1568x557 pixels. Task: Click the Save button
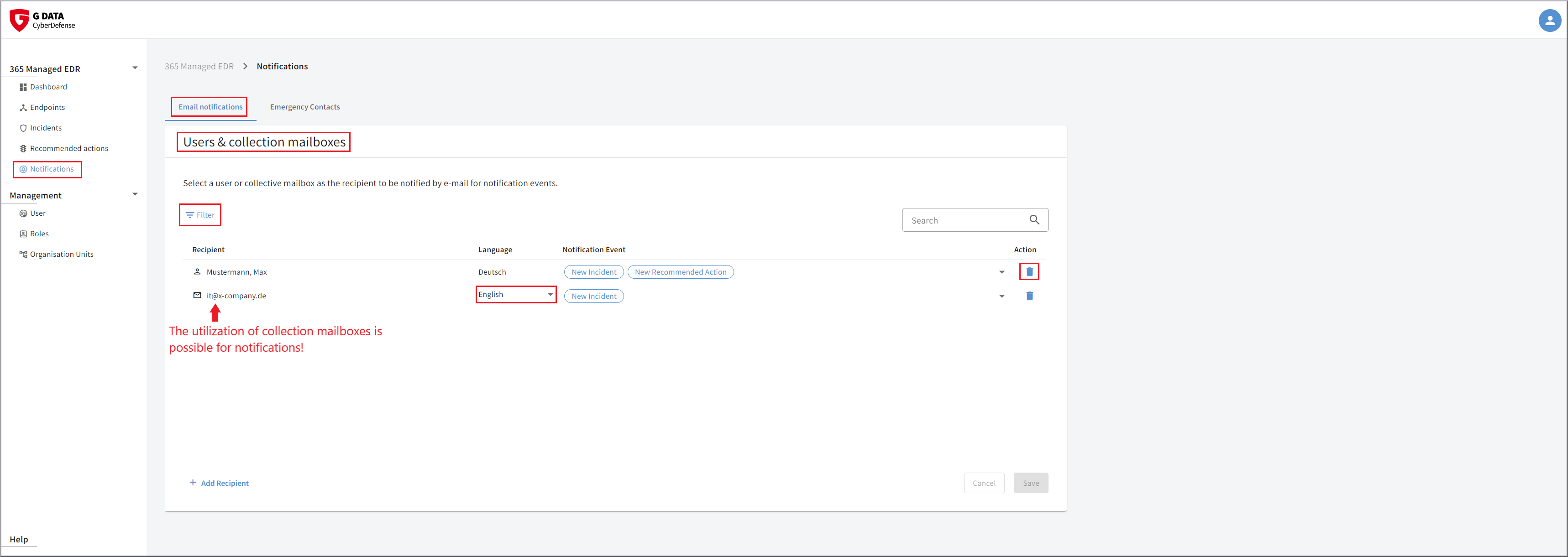1031,484
